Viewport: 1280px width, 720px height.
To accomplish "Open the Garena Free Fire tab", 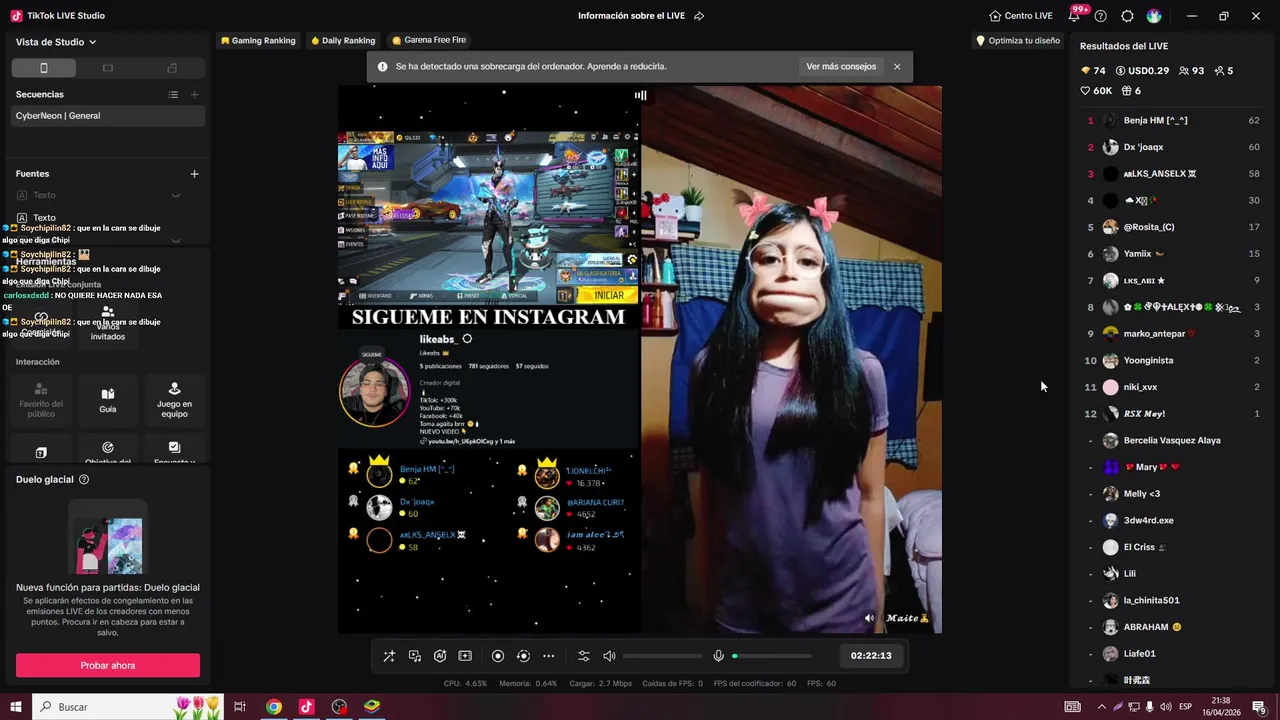I will 429,40.
